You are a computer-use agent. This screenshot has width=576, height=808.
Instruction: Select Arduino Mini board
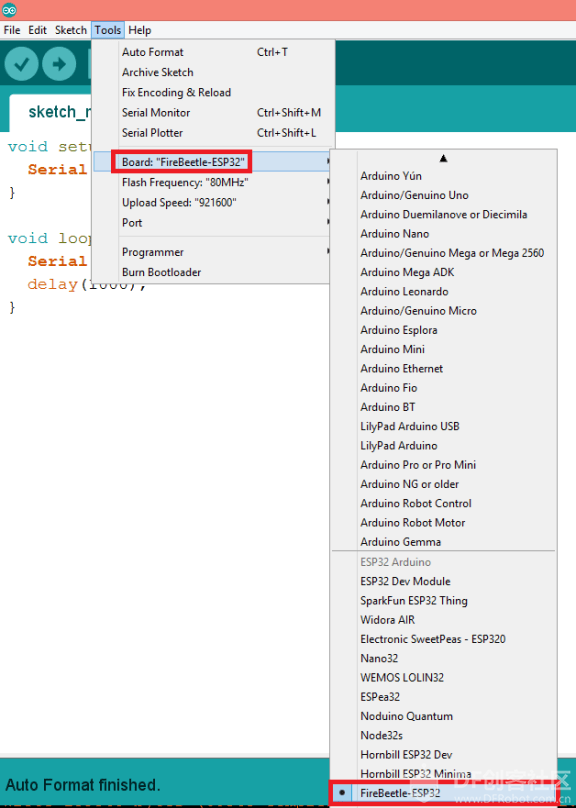point(443,349)
